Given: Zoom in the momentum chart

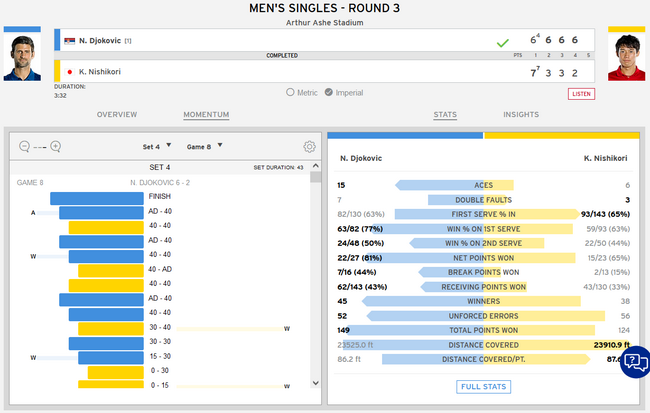Looking at the screenshot, I should coord(56,146).
